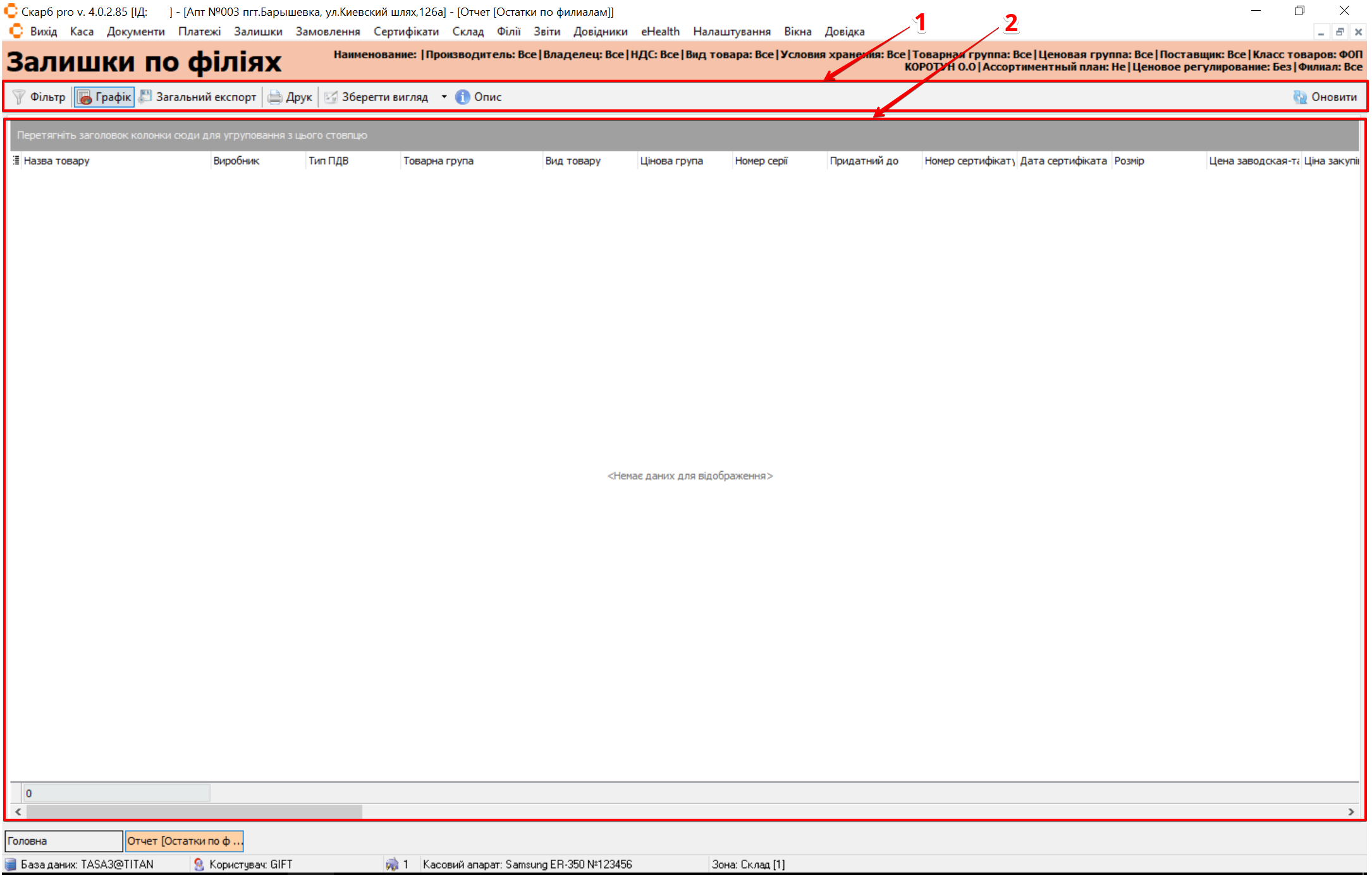This screenshot has height=875, width=1372.
Task: Open the eHealth menu
Action: coord(660,31)
